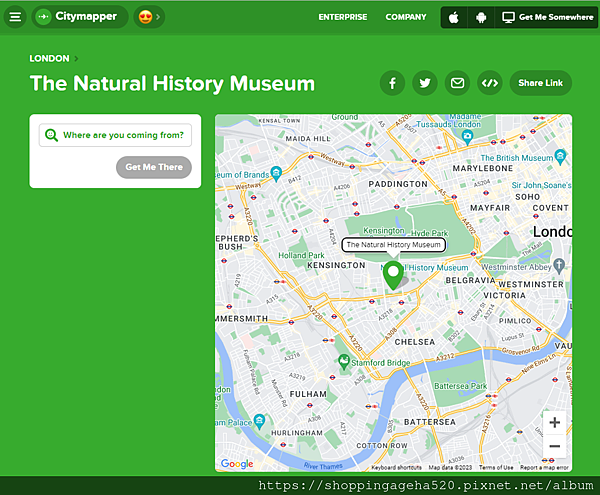600x495 pixels.
Task: Click Madame Tussauds London camera marker
Action: 467,137
